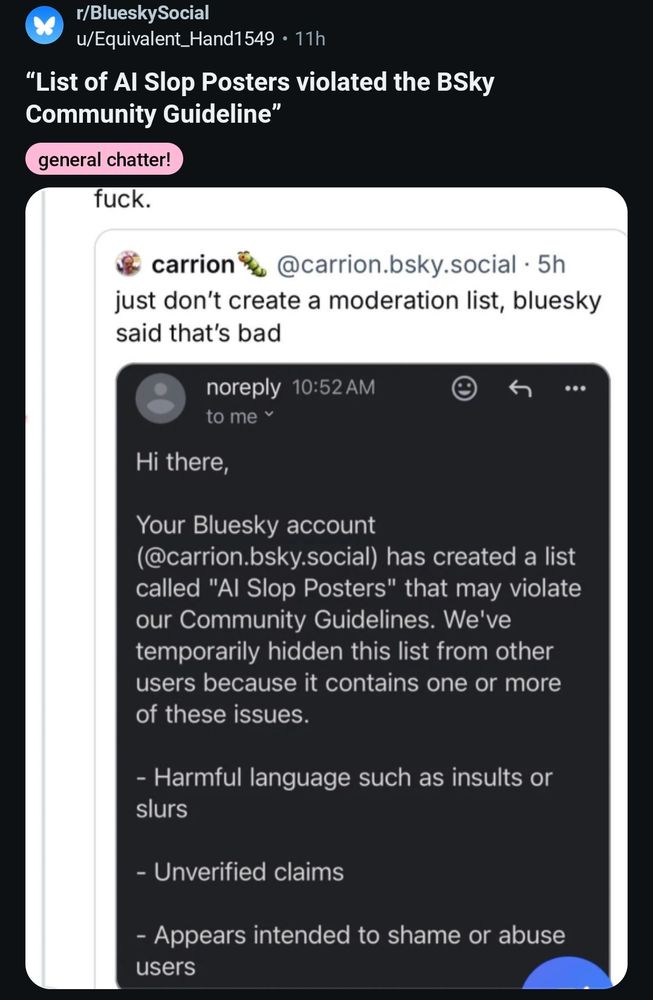Image resolution: width=653 pixels, height=1000 pixels.
Task: Click the @carrion.bsky.social handle
Action: click(397, 265)
